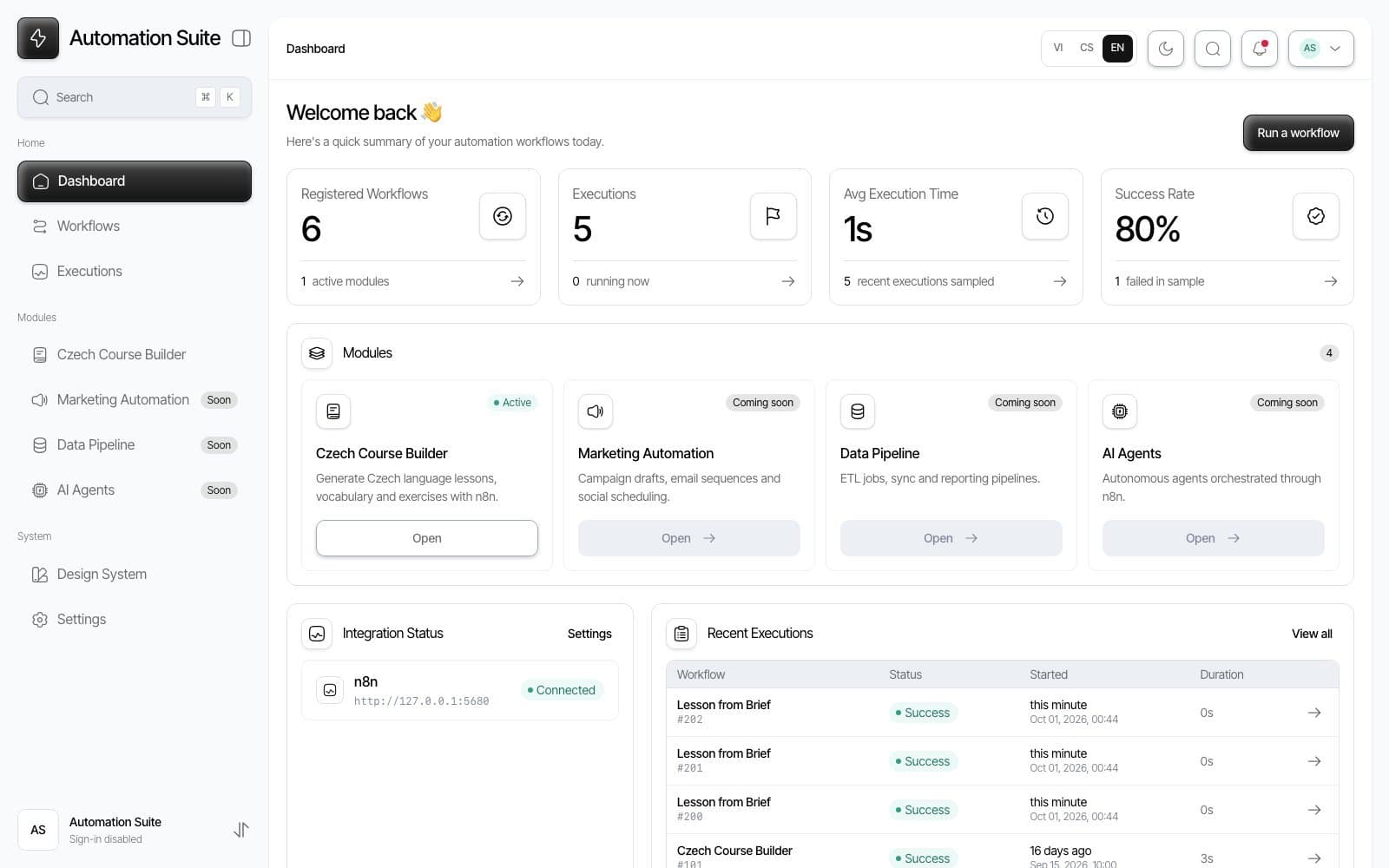Open the Czech Course Builder module
Image resolution: width=1389 pixels, height=868 pixels.
[427, 538]
